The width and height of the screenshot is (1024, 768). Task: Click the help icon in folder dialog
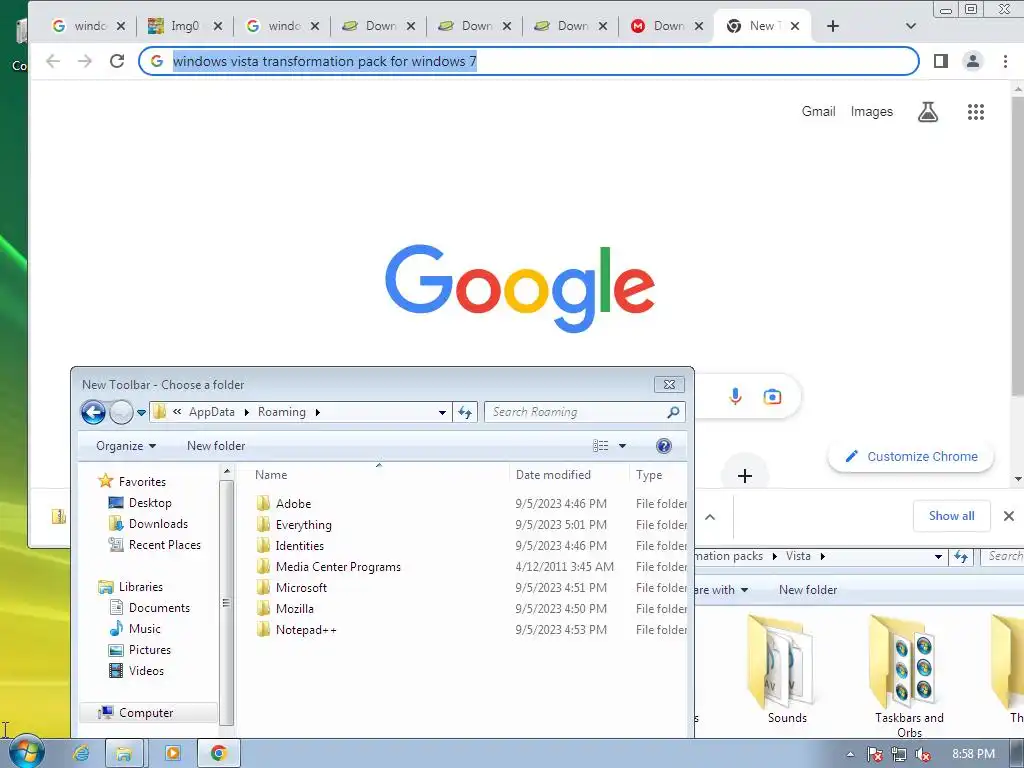664,446
